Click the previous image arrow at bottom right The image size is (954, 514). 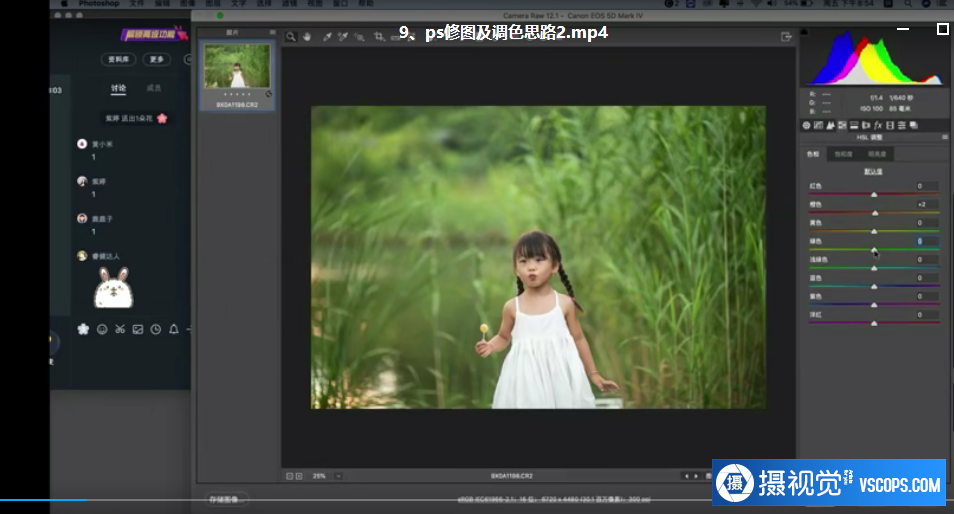click(x=687, y=476)
